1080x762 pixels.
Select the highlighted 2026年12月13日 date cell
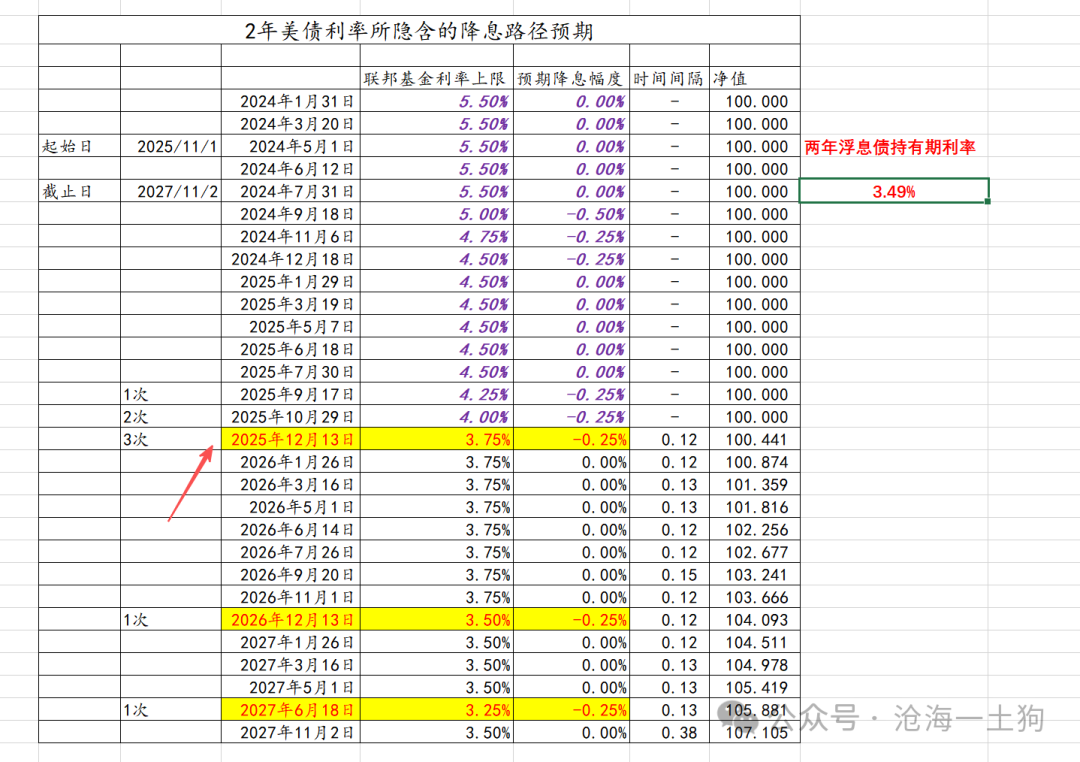pyautogui.click(x=291, y=620)
